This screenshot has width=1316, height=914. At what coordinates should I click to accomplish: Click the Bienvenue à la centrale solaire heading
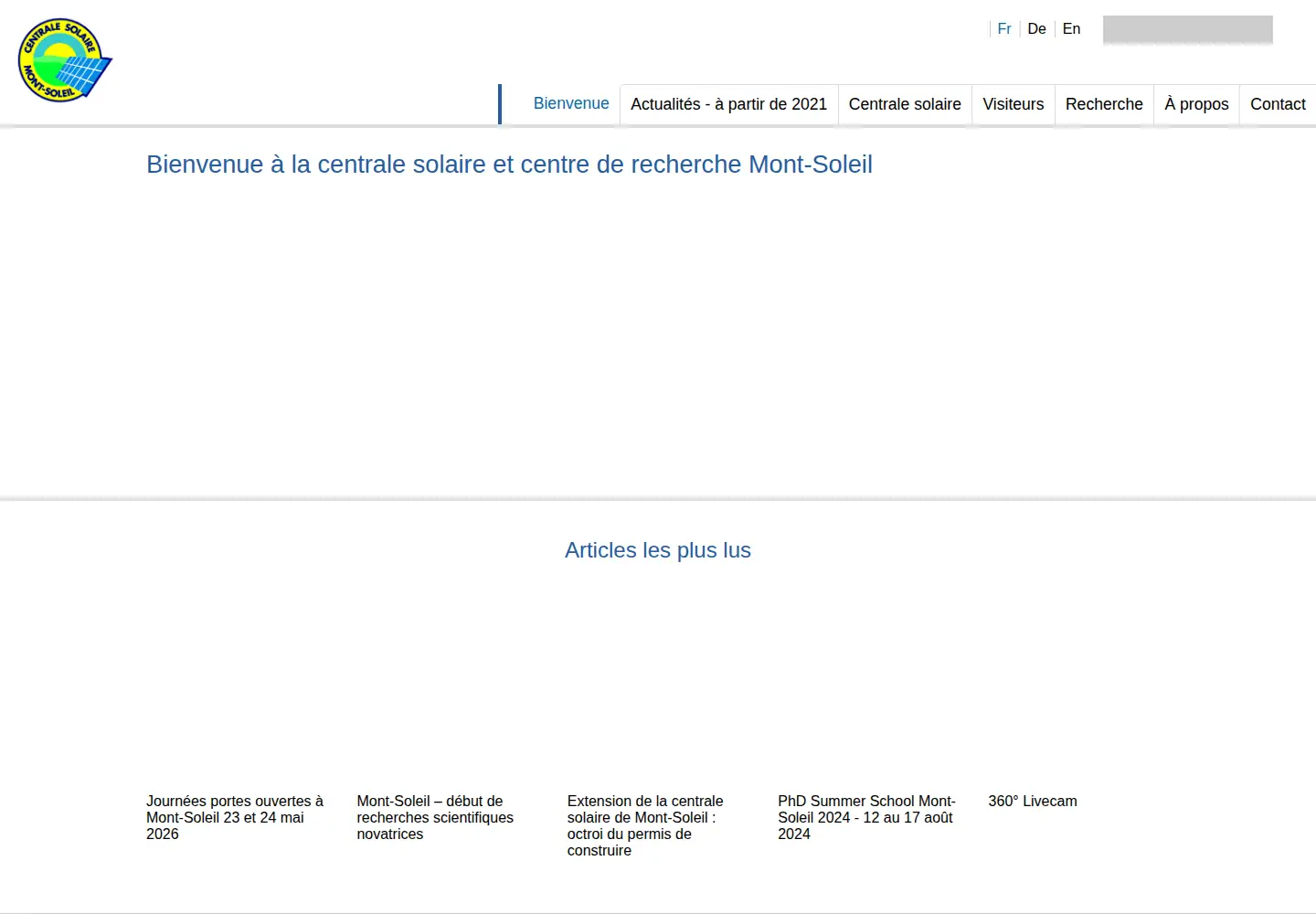[509, 165]
